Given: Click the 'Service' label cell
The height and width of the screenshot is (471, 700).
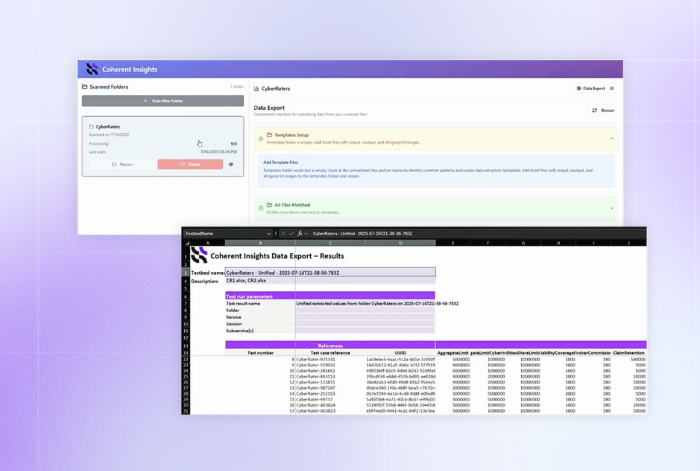Looking at the screenshot, I should pos(260,317).
